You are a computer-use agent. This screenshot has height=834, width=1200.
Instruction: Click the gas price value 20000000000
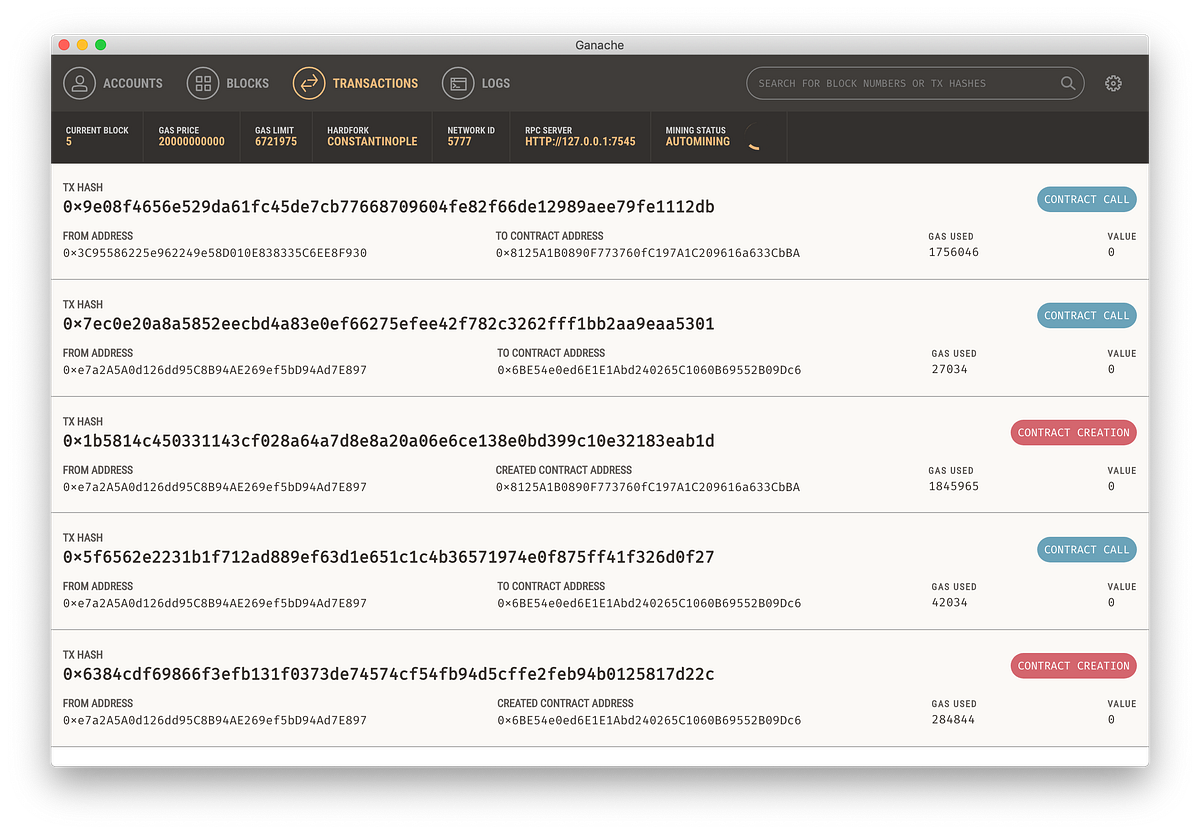click(192, 142)
